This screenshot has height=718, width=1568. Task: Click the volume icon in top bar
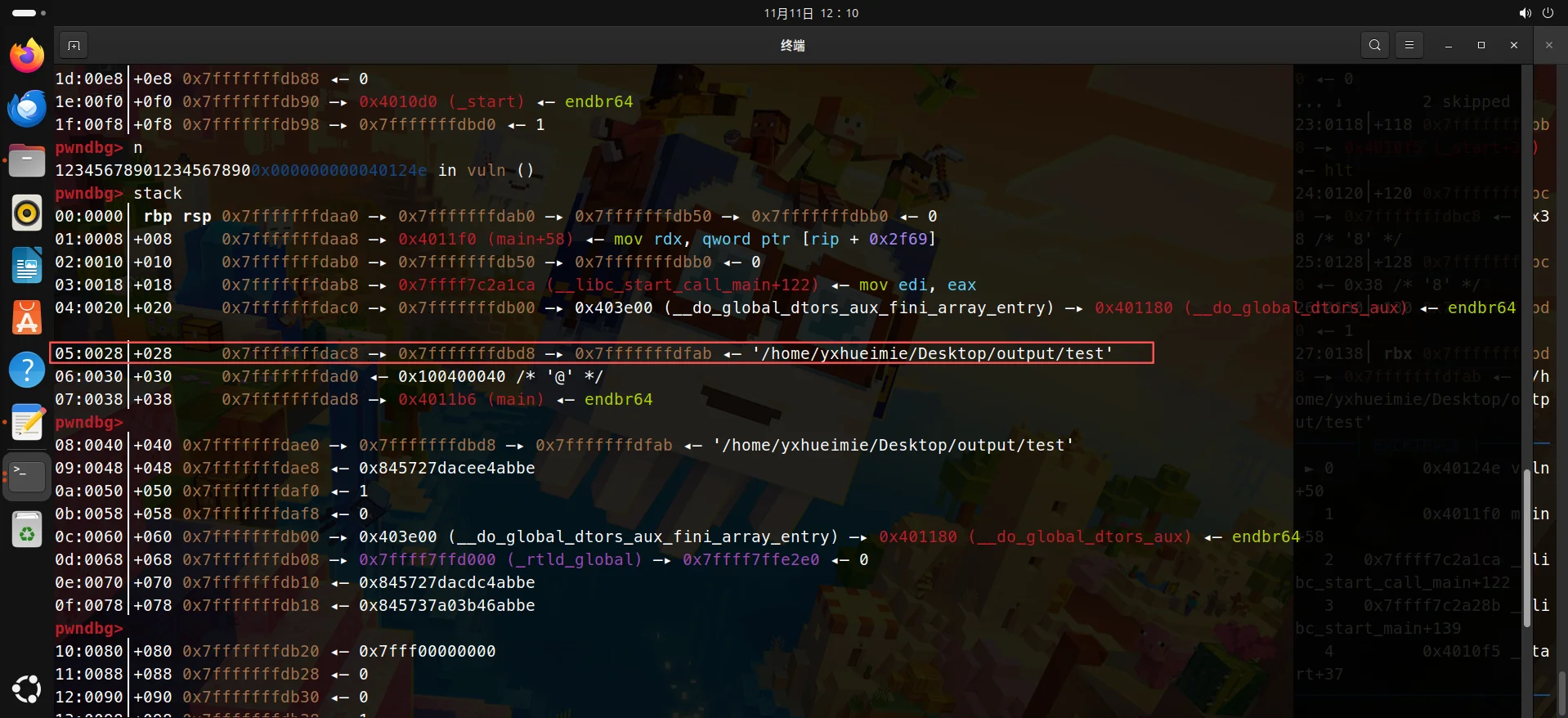(1525, 13)
